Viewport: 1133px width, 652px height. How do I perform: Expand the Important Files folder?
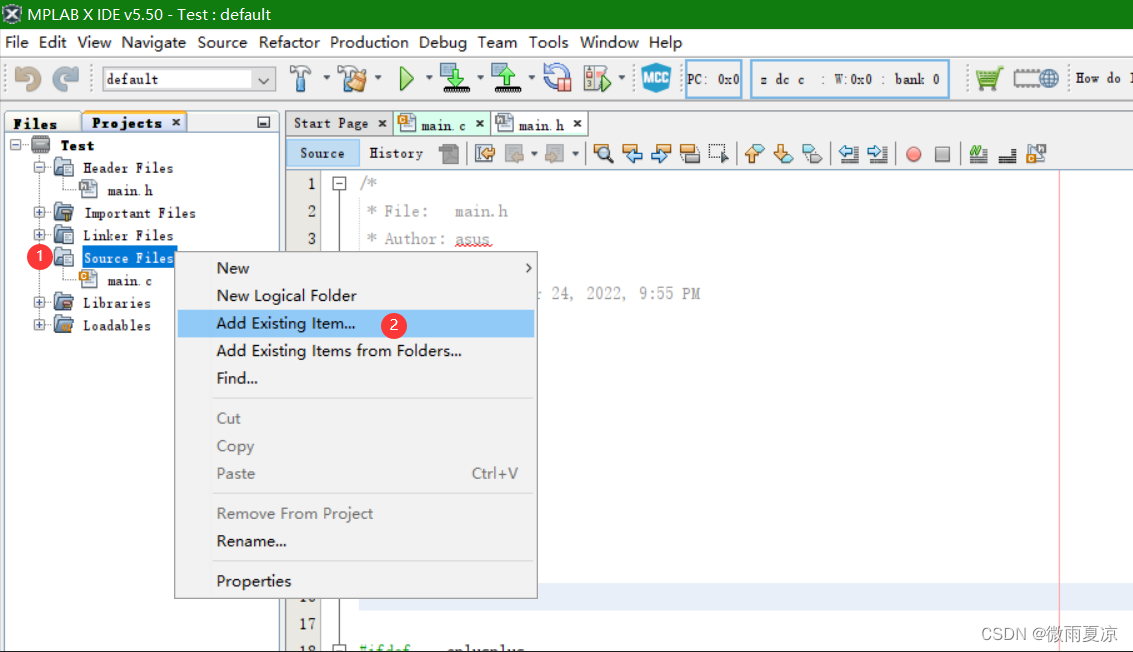pyautogui.click(x=39, y=213)
